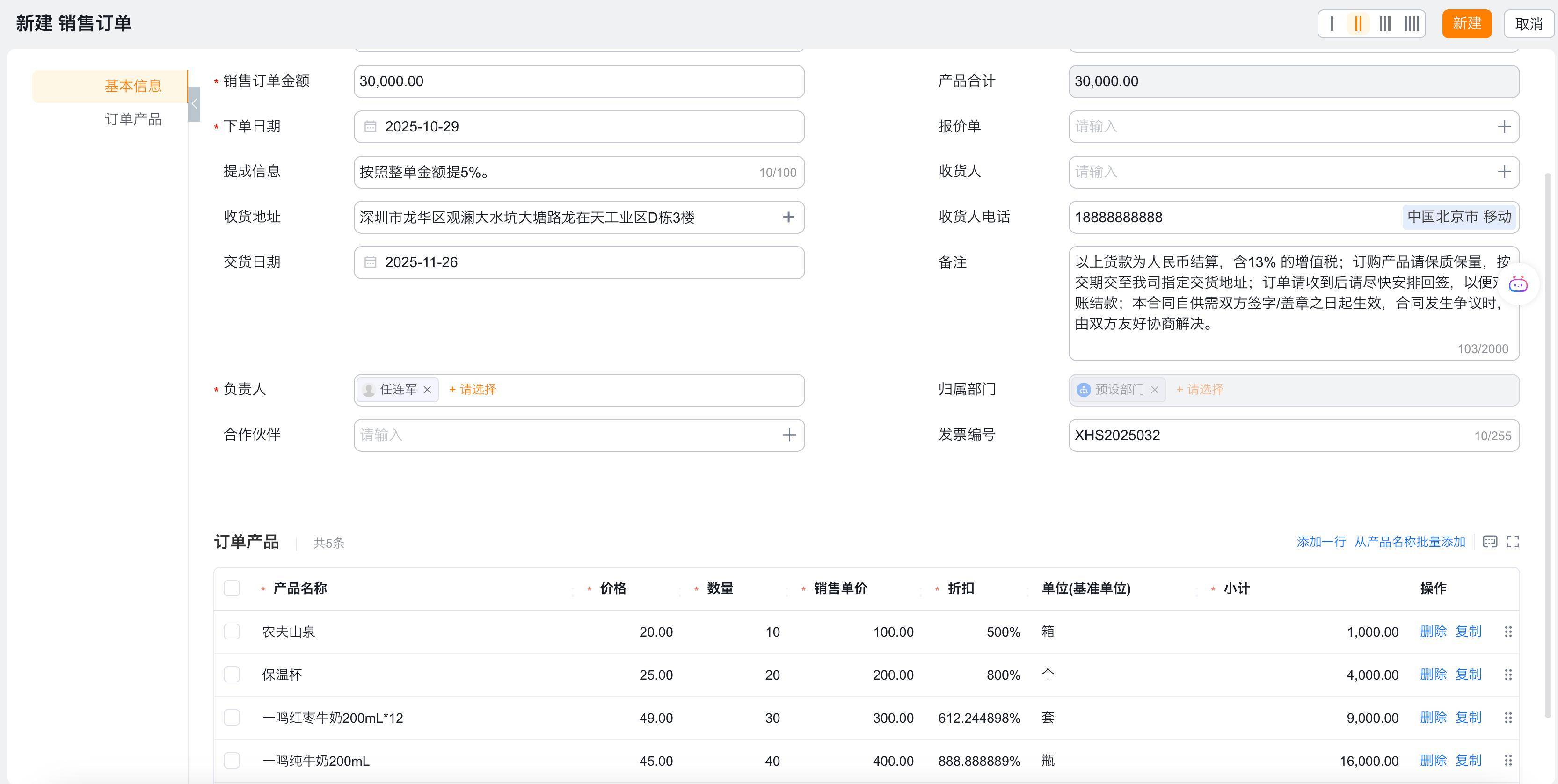Viewport: 1558px width, 784px height.
Task: Click the drag handle on the 农夫山泉 row
Action: pos(1508,632)
